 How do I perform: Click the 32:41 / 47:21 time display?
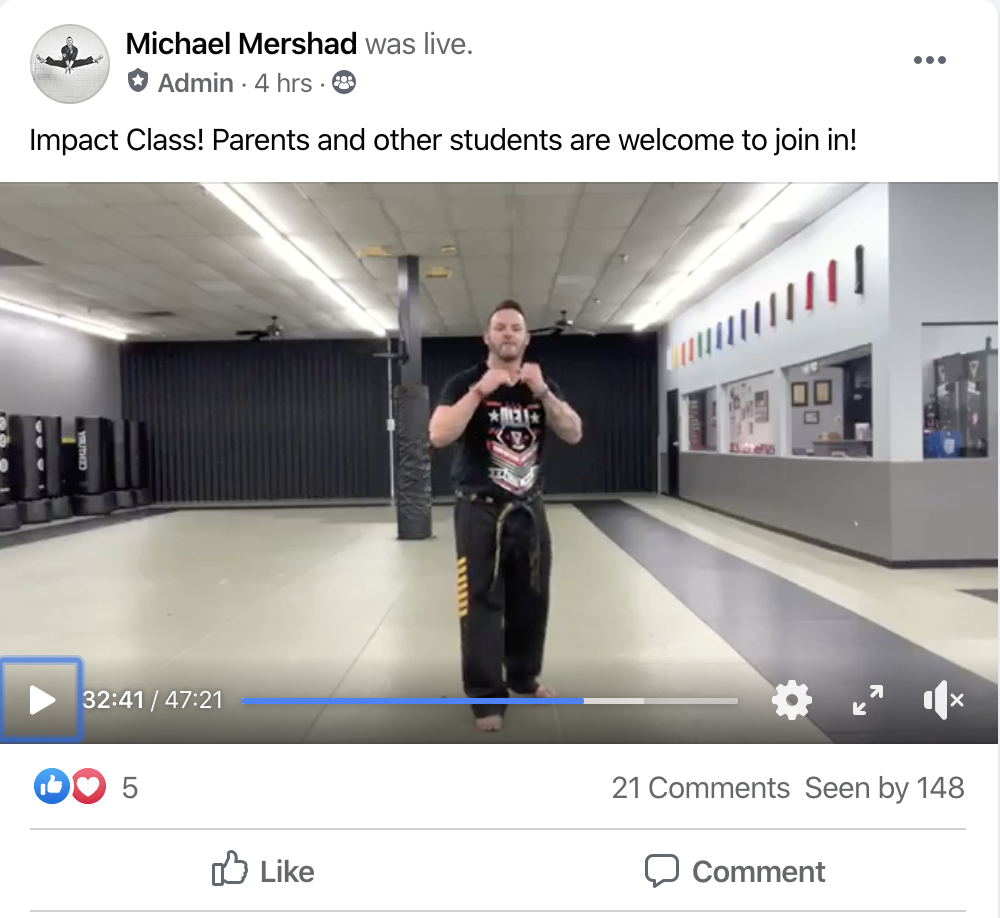click(x=152, y=700)
